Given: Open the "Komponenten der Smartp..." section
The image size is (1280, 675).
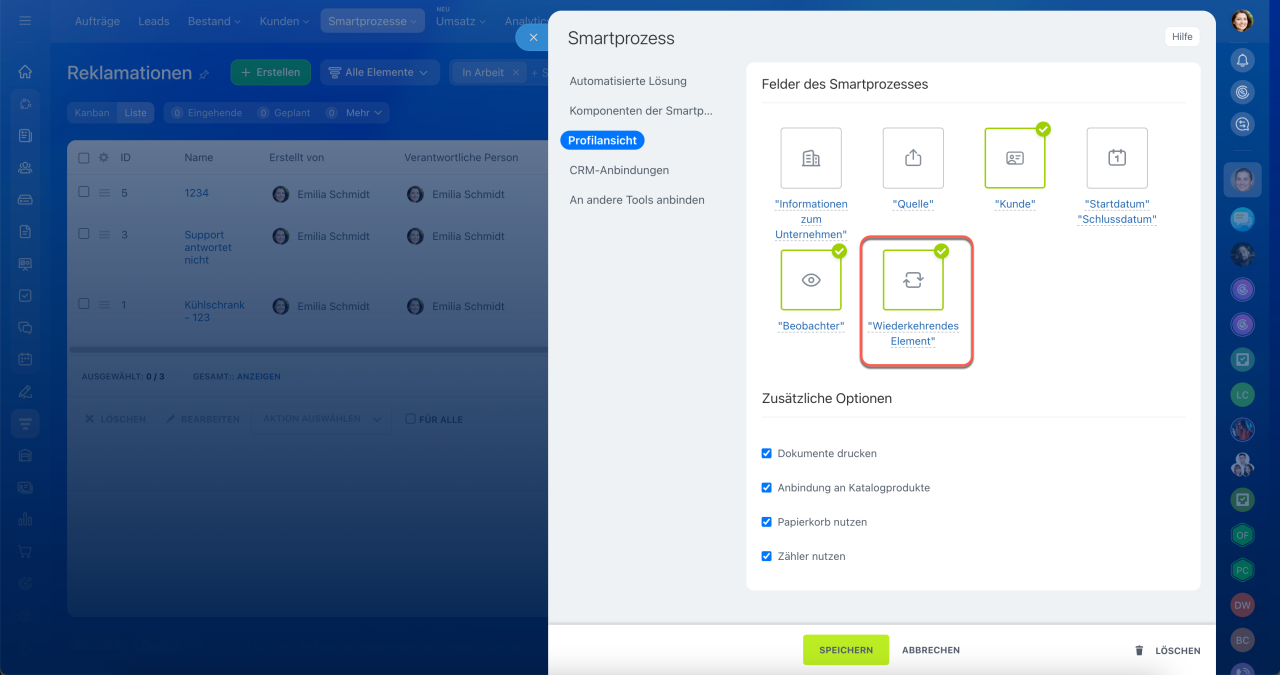Looking at the screenshot, I should pos(640,111).
